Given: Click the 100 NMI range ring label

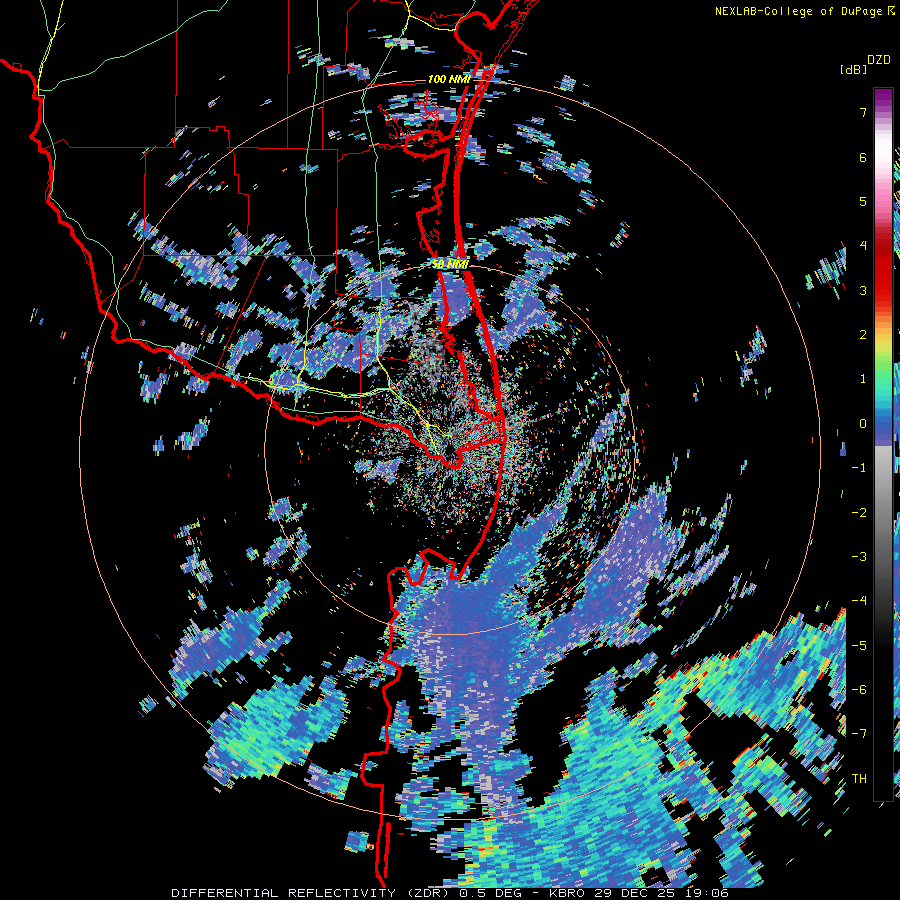Looking at the screenshot, I should pos(448,79).
